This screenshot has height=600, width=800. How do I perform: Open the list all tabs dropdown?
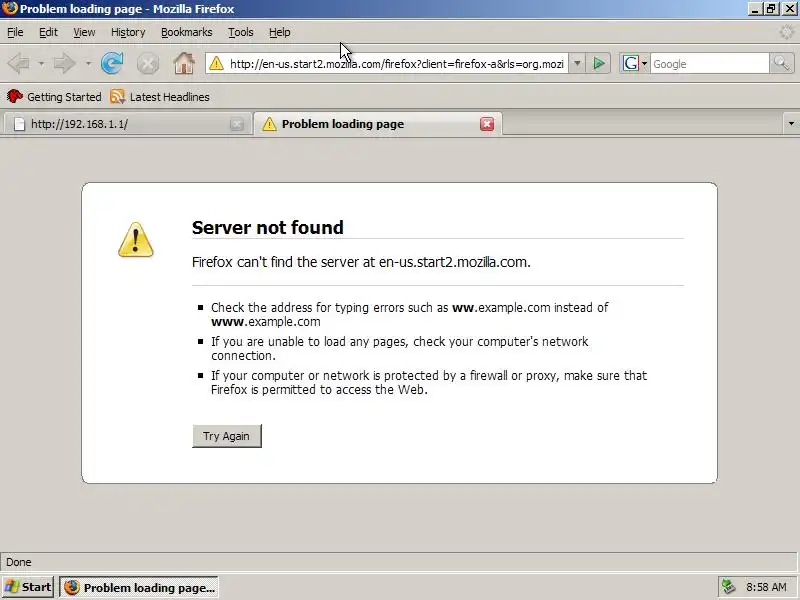[791, 123]
